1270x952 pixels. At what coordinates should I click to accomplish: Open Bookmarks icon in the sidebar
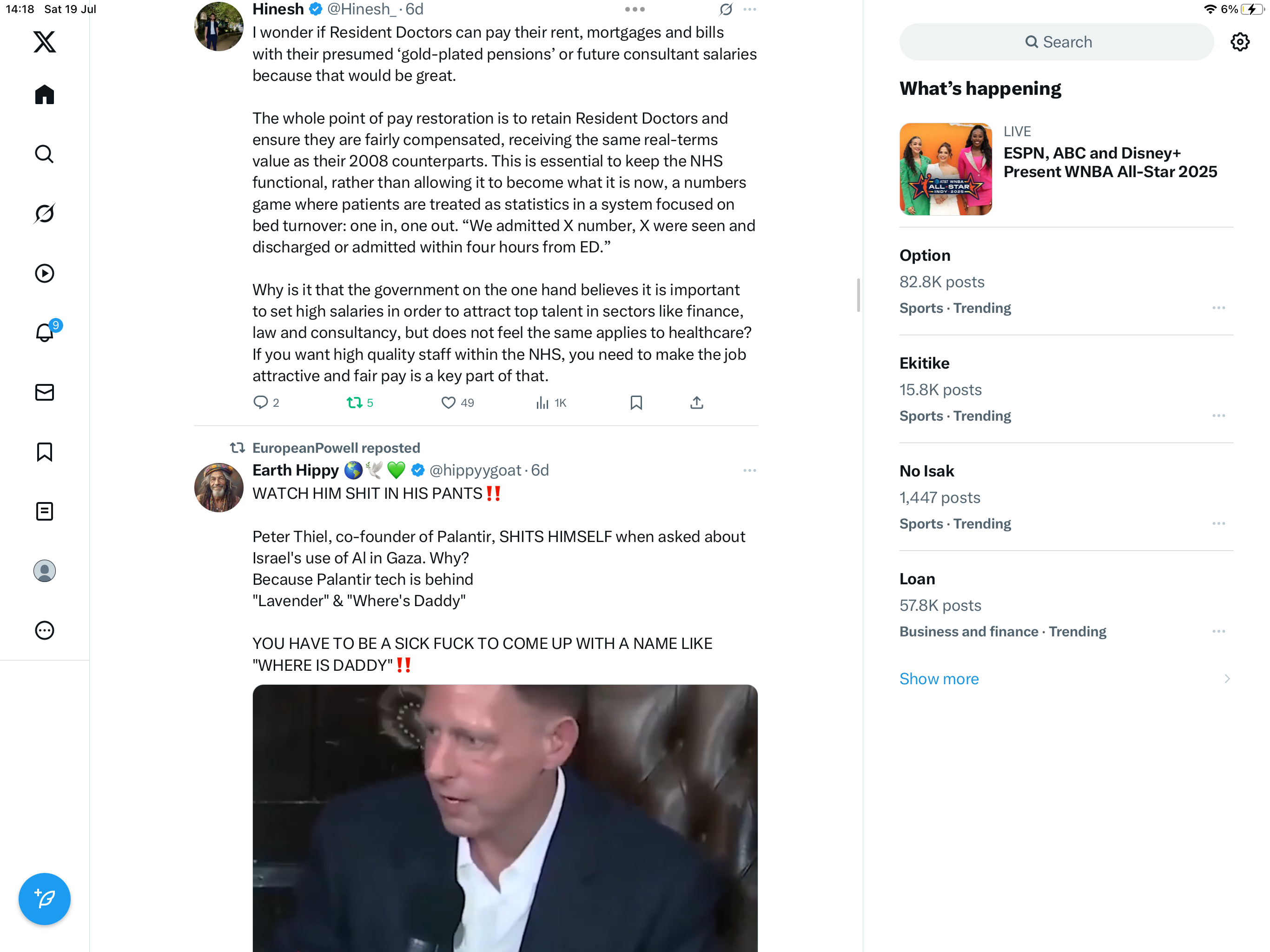point(44,452)
